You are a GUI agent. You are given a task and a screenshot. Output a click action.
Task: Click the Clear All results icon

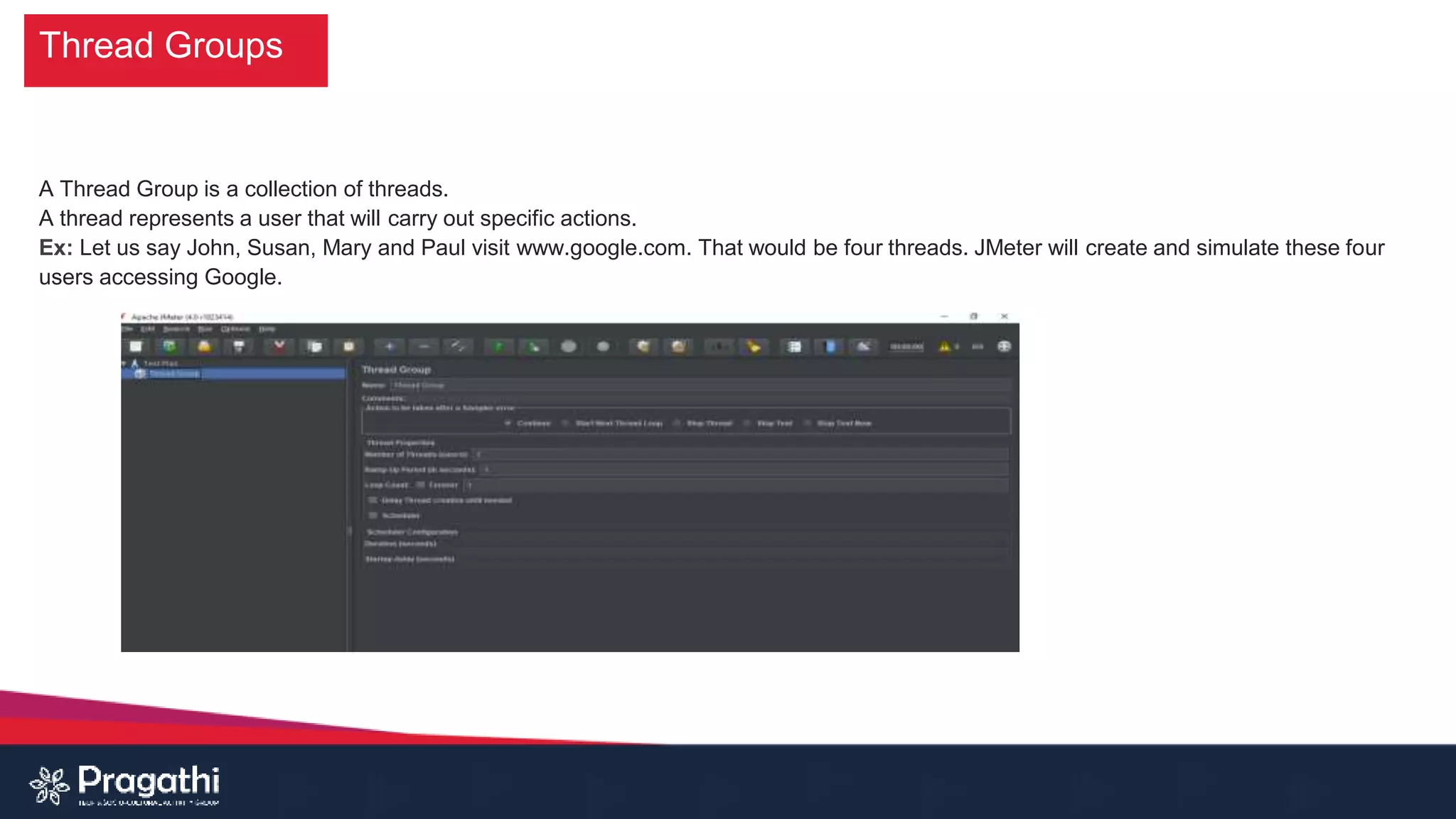tap(678, 346)
